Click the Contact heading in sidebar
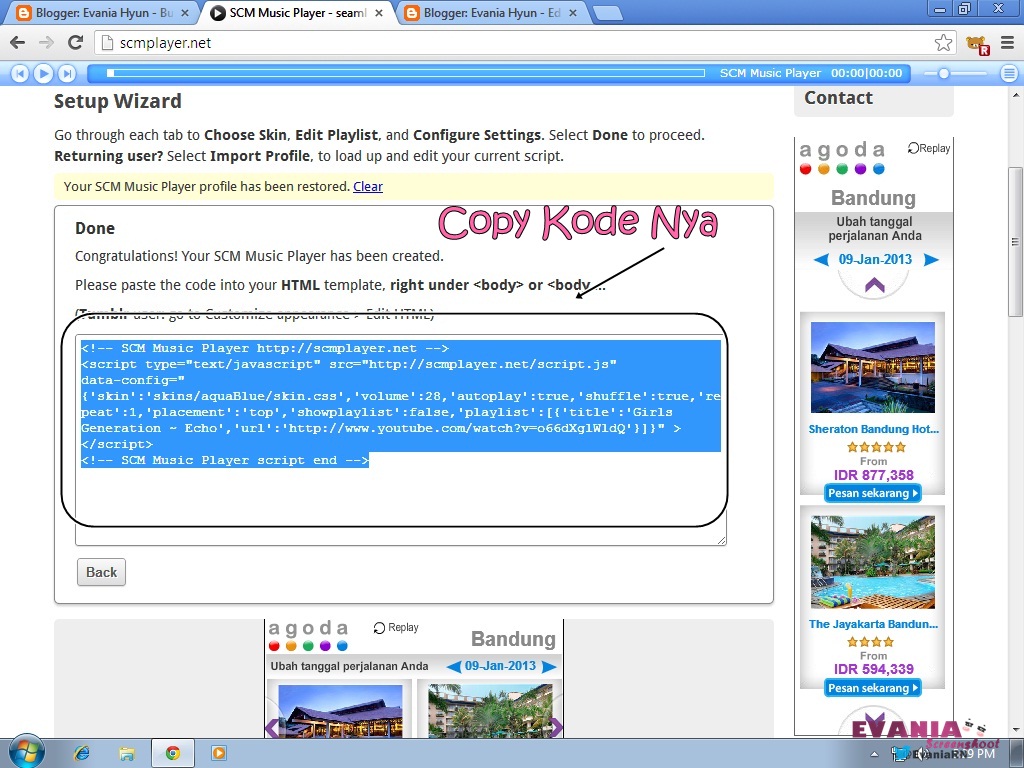 click(x=838, y=98)
